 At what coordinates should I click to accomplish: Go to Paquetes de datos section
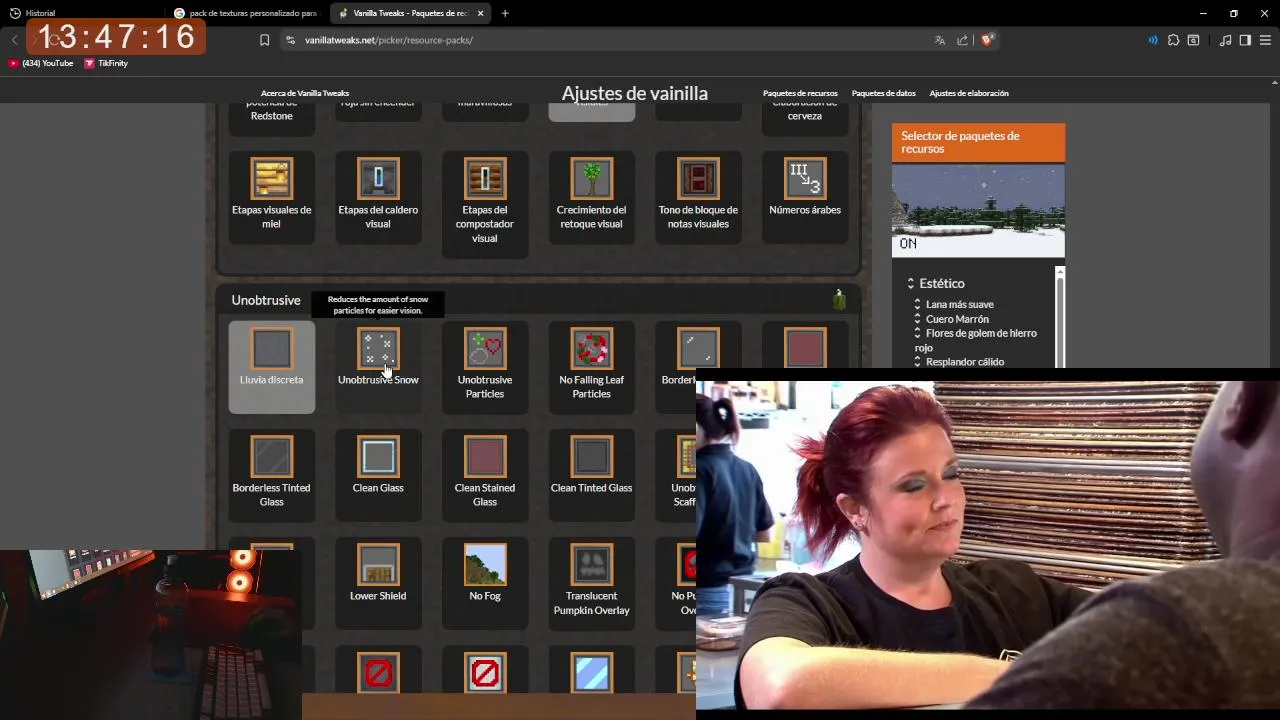[x=884, y=93]
